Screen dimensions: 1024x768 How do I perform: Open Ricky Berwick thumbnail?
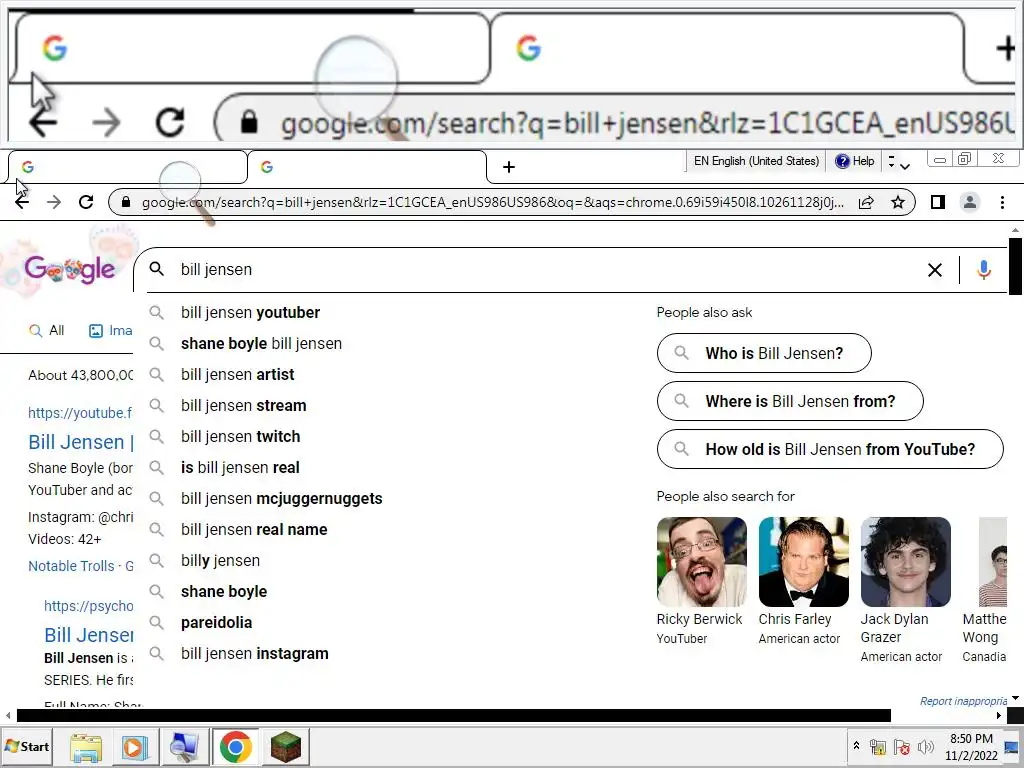(701, 562)
